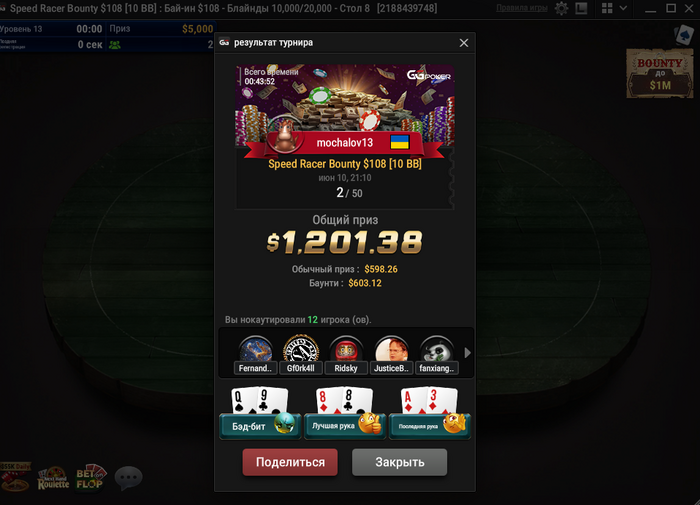Screen dimensions: 700x505
Task: Open the Последняя рука hand replay
Action: pyautogui.click(x=429, y=413)
